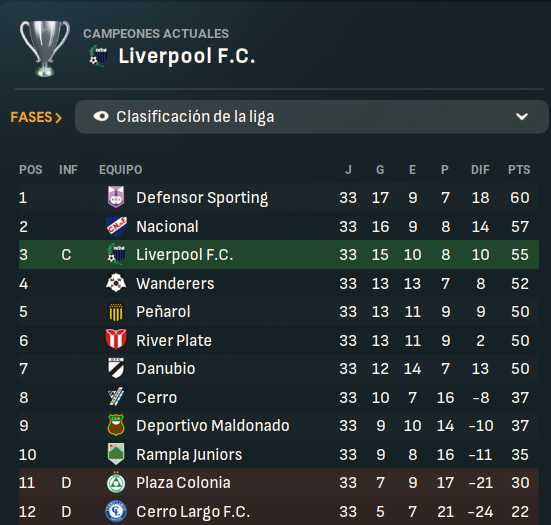Expand the FASES arrow menu
Screen dimensions: 551x525
(36, 117)
